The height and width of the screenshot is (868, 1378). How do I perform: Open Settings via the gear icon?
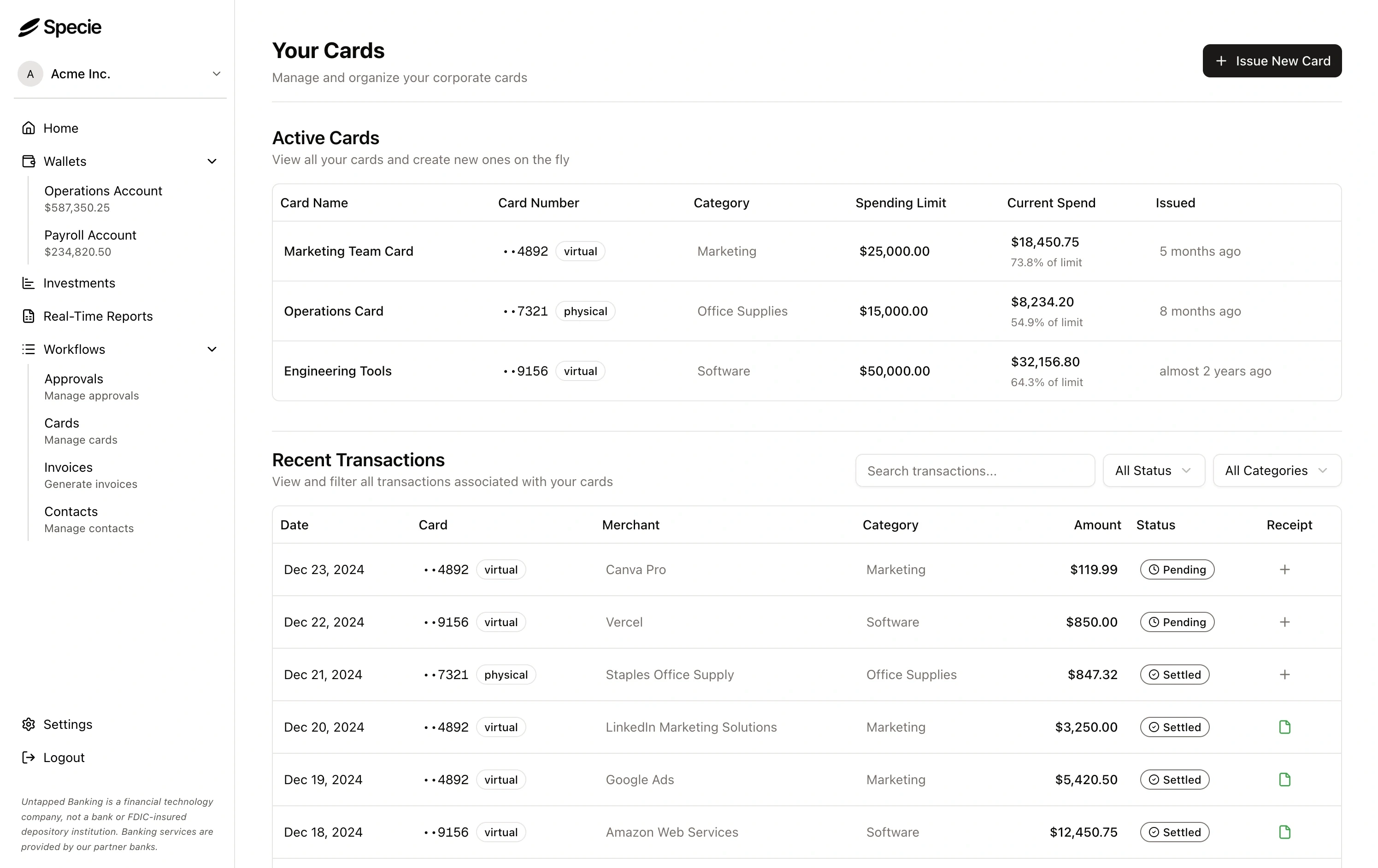[x=29, y=724]
